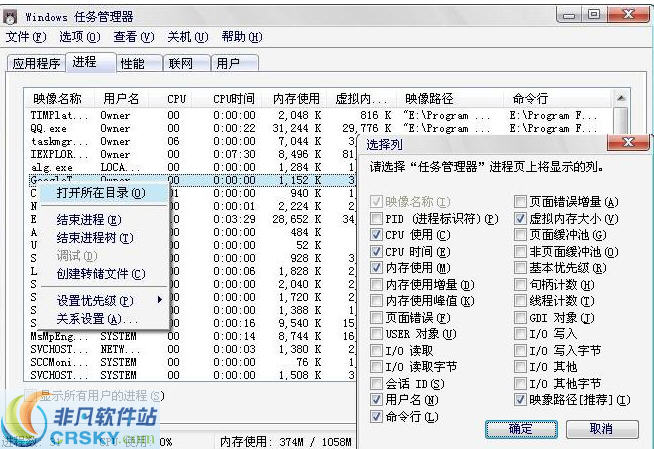
Task: Choose 打开所在目录(O) from context menu
Action: (101, 193)
